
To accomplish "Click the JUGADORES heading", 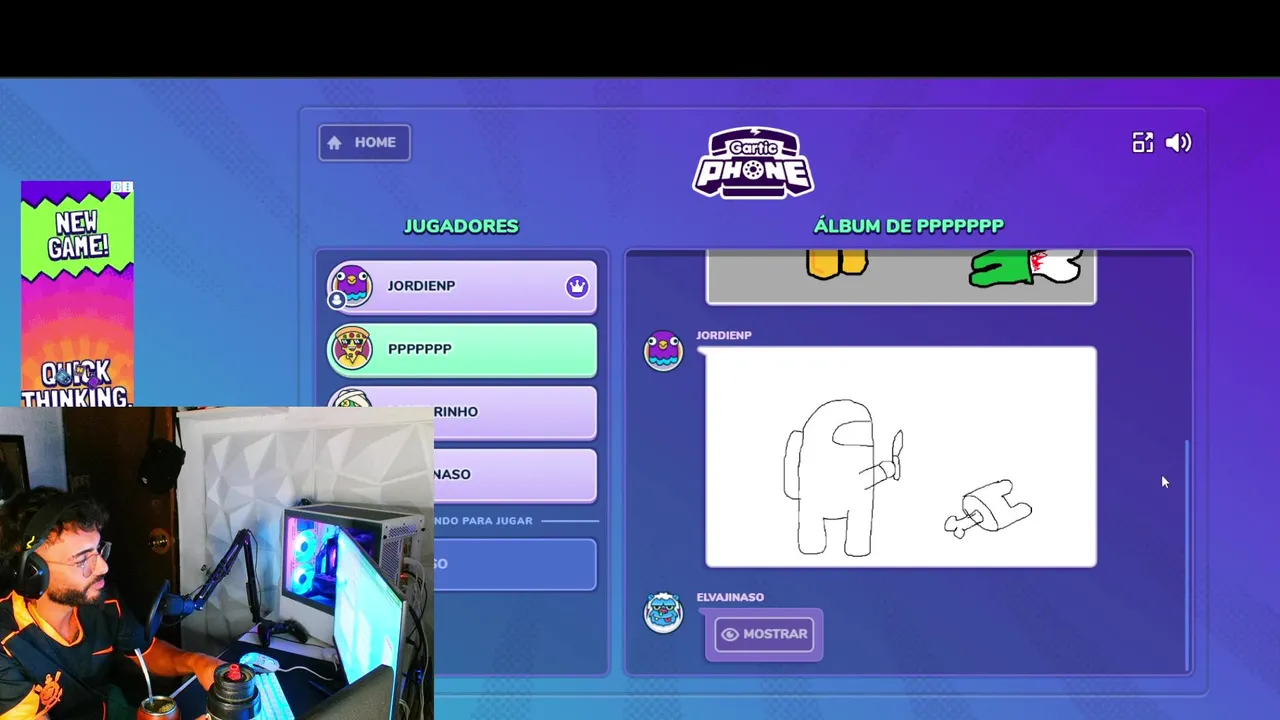I will [x=461, y=226].
